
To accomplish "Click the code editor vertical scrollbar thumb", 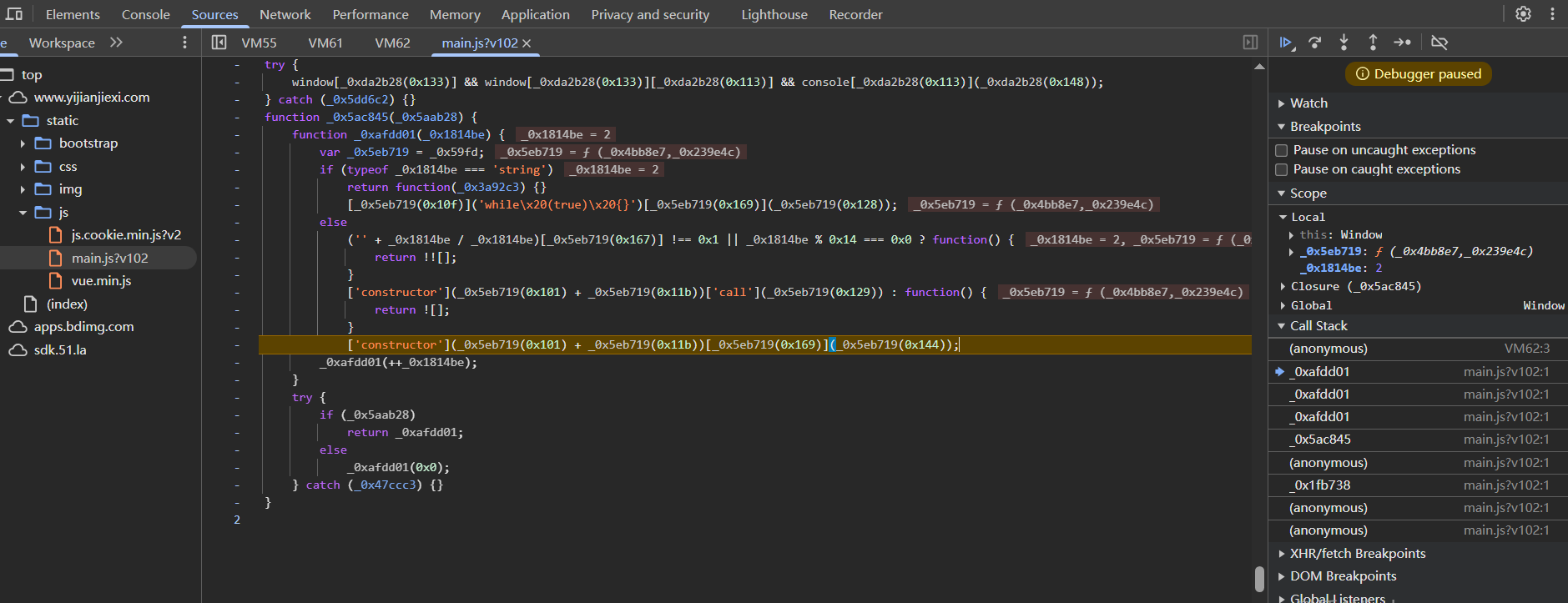I will click(x=1259, y=579).
